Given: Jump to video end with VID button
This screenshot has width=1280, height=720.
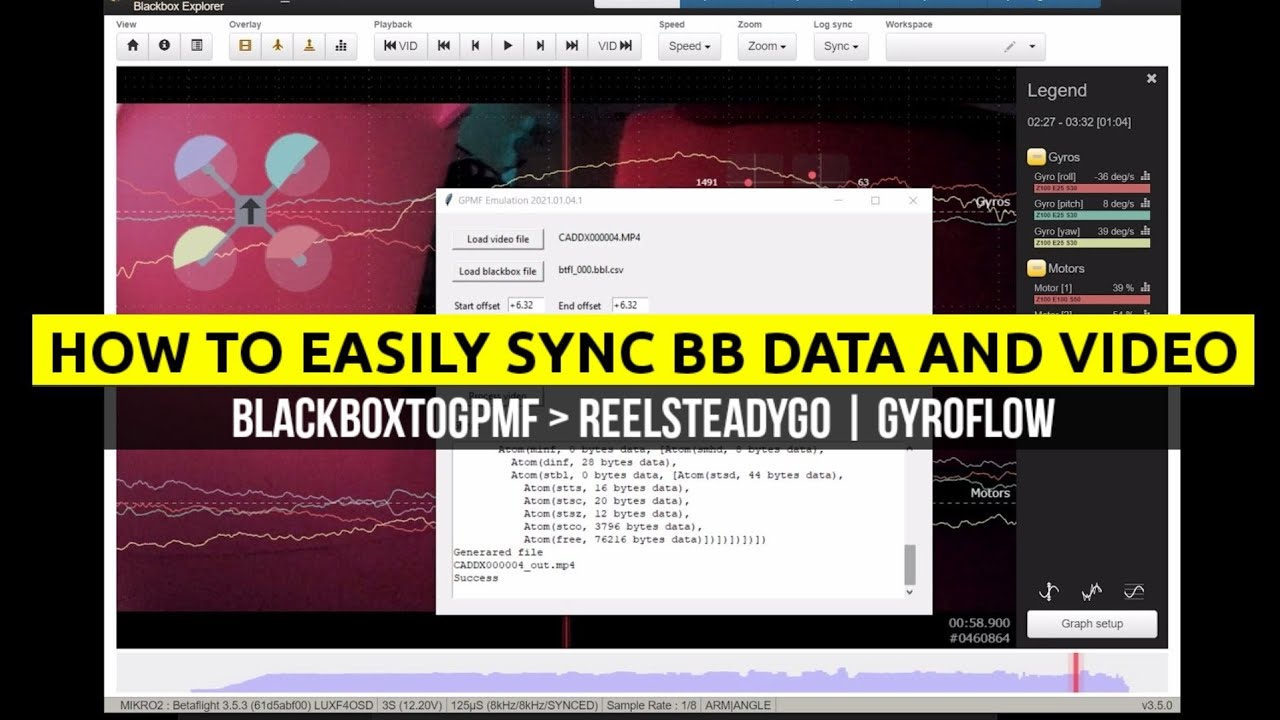Looking at the screenshot, I should 614,46.
